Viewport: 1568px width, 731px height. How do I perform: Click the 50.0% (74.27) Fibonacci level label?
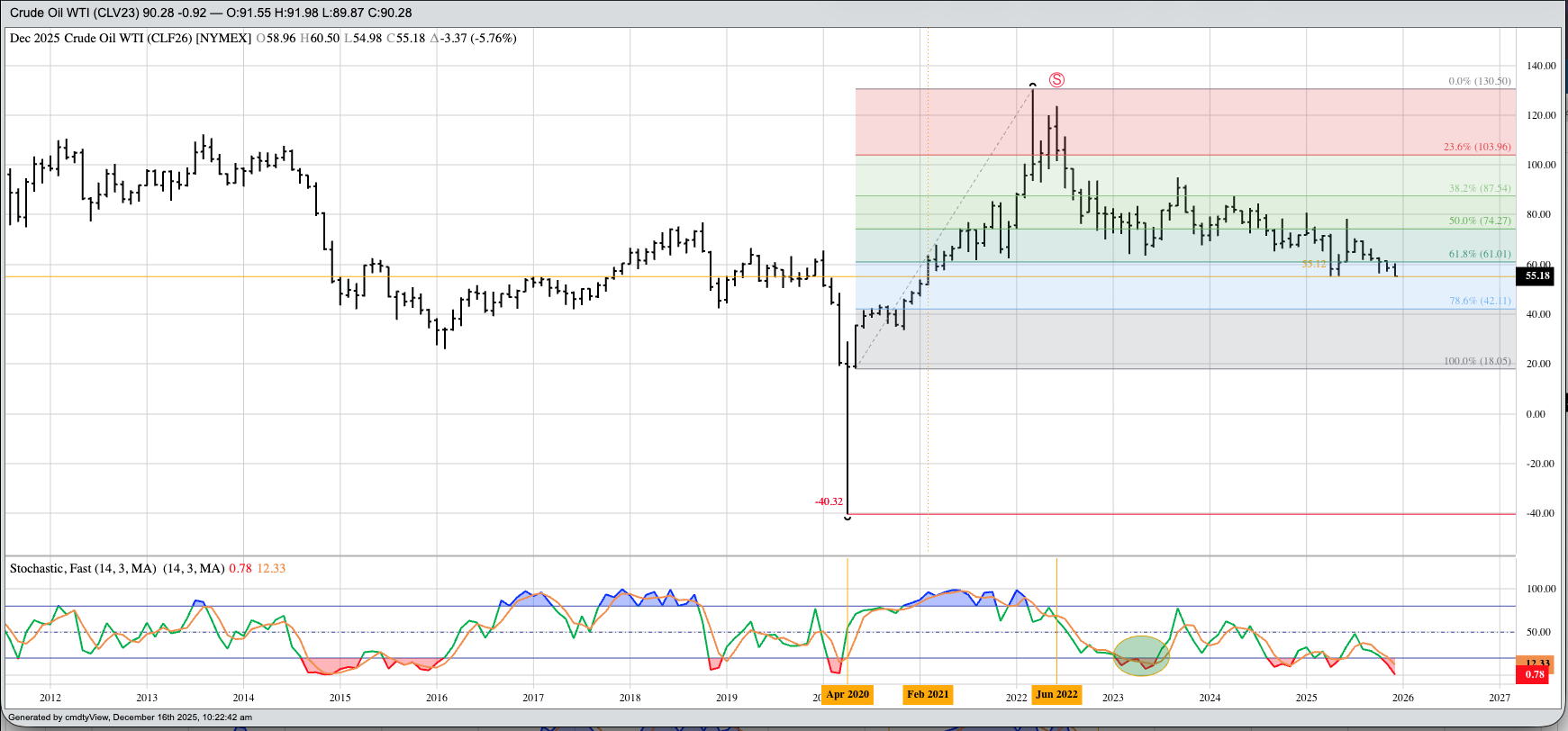(1479, 221)
